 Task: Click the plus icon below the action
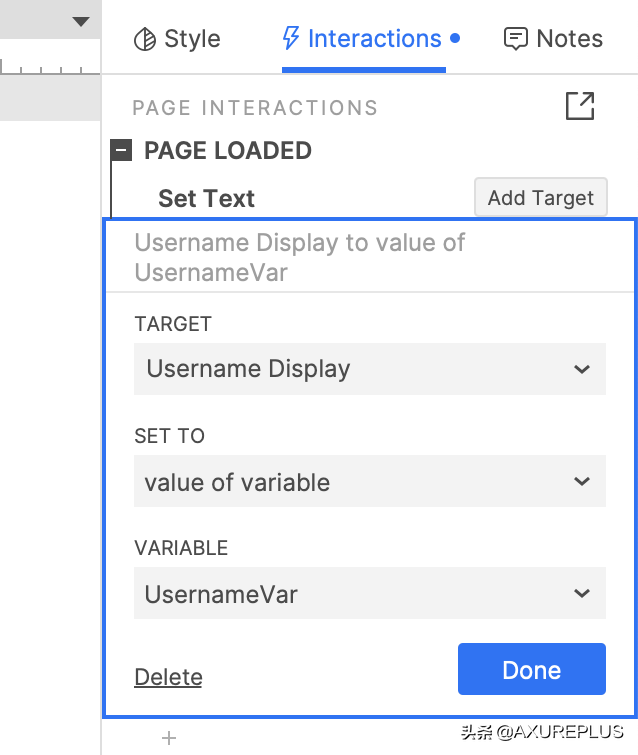[x=169, y=738]
